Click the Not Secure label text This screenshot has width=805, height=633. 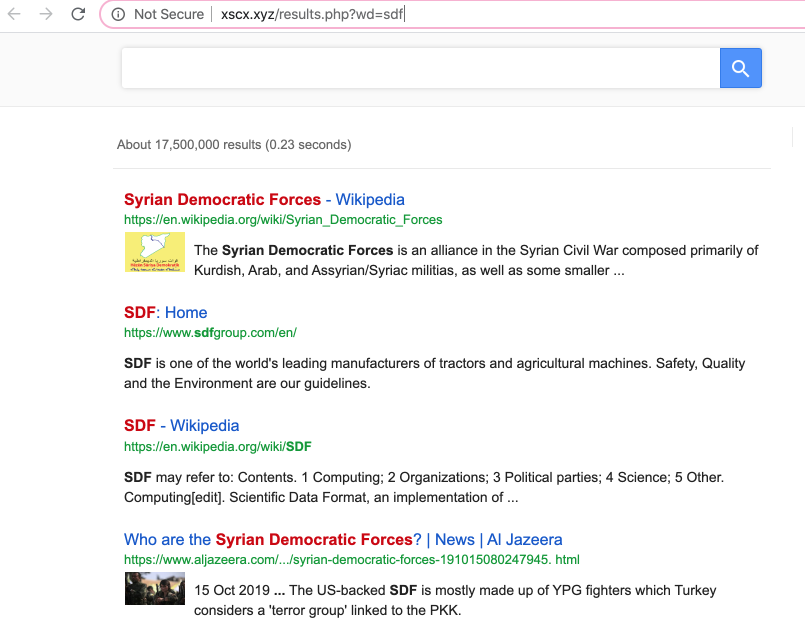click(x=168, y=14)
